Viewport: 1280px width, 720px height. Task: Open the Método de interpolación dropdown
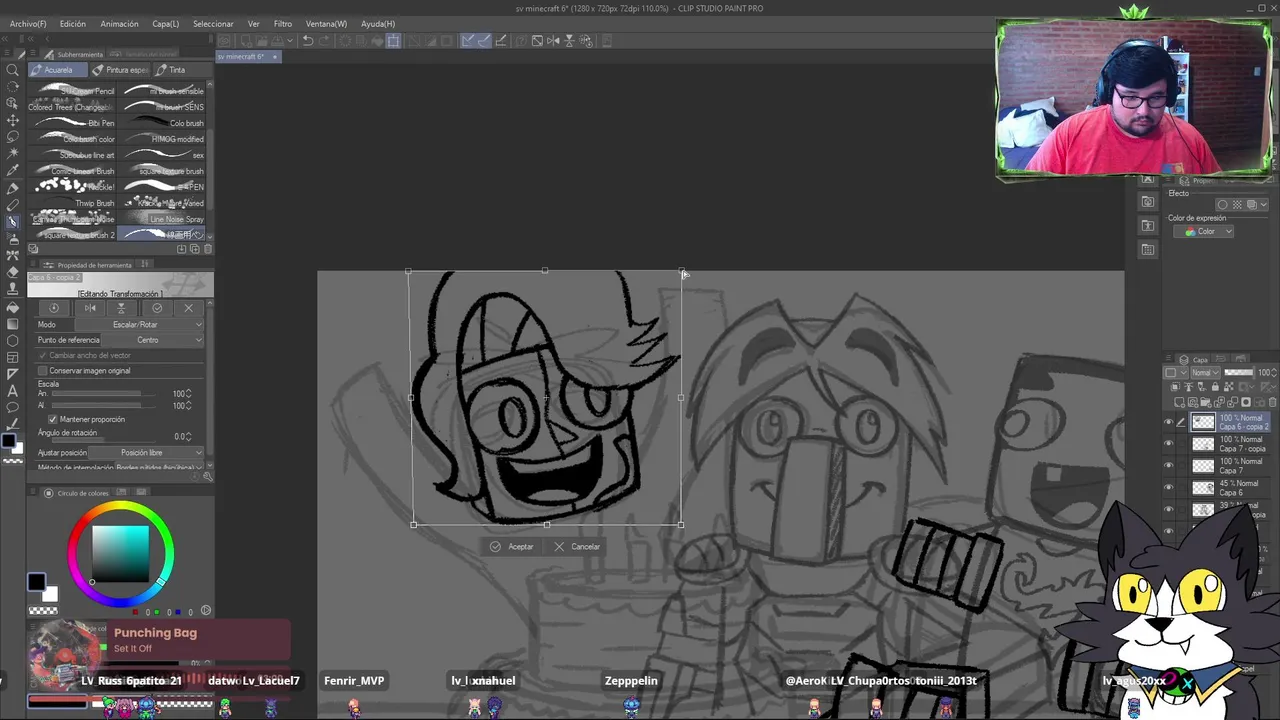[158, 467]
